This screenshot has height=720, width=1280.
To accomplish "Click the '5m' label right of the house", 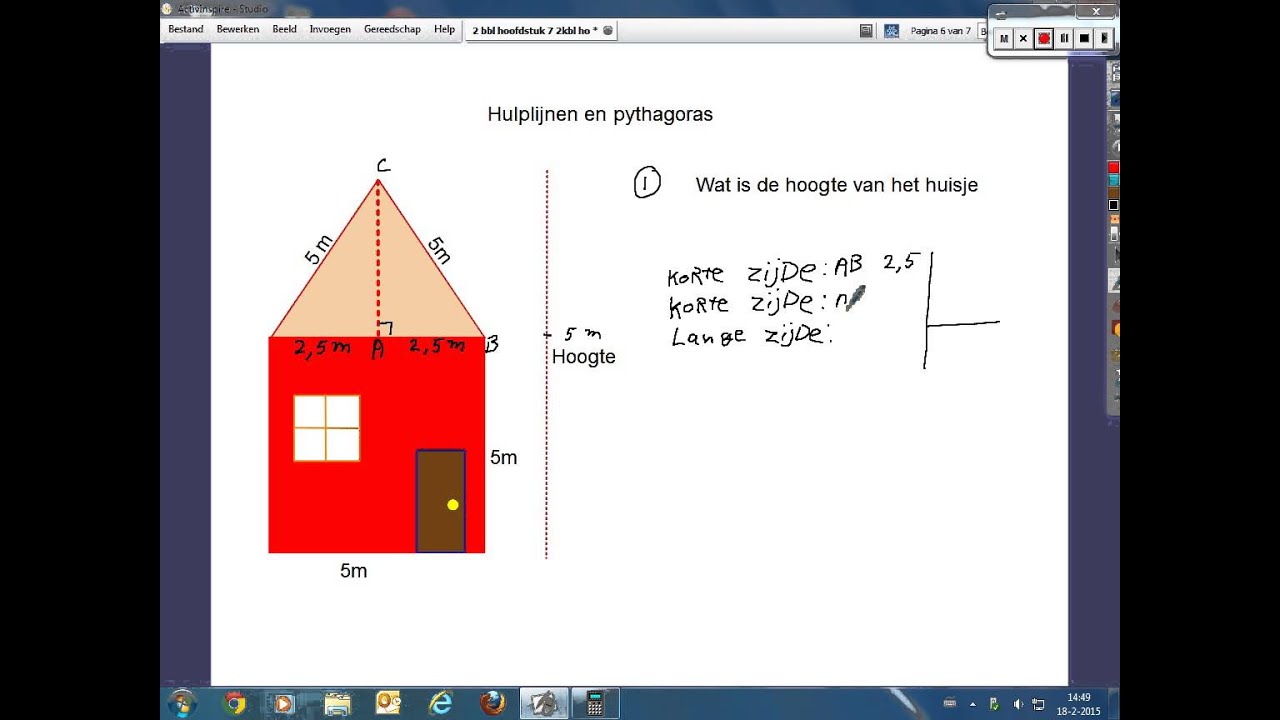I will point(503,458).
